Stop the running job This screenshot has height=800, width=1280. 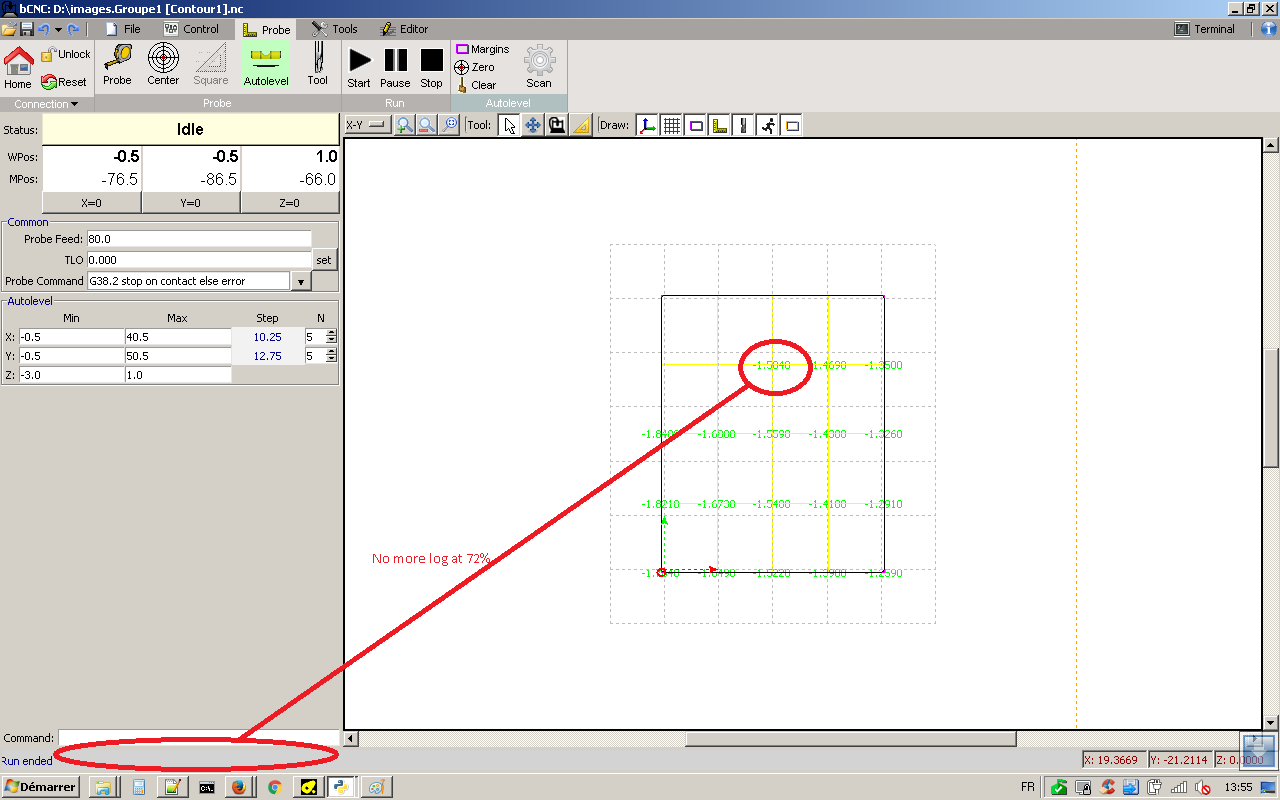tap(431, 68)
